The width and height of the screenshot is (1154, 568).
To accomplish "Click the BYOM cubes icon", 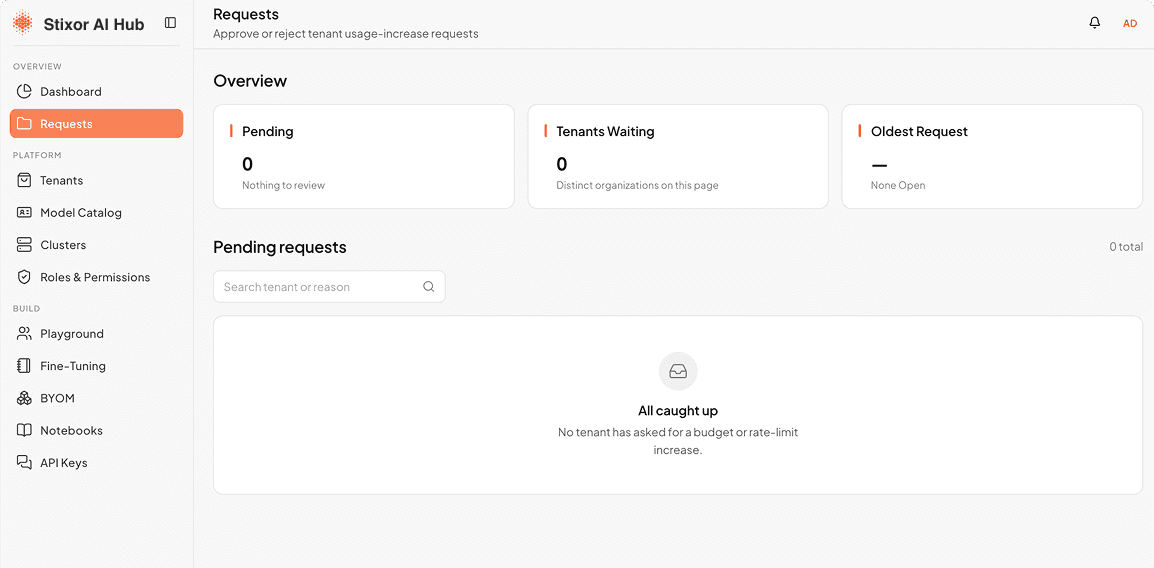I will 24,398.
